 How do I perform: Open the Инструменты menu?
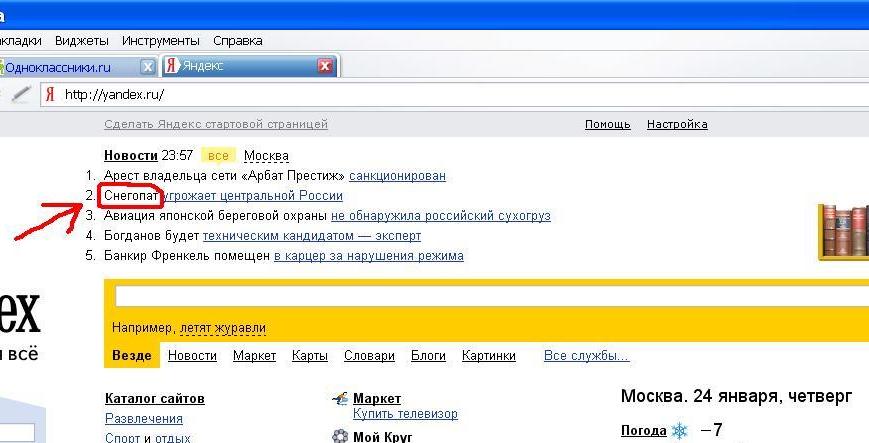pos(161,41)
